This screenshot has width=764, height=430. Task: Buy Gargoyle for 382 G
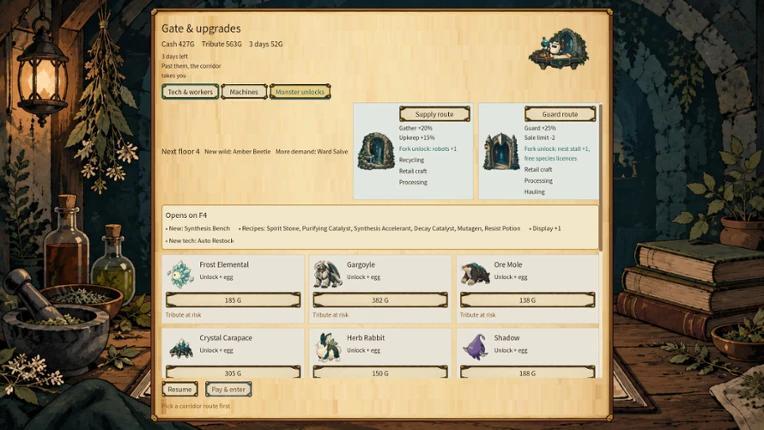pyautogui.click(x=380, y=300)
